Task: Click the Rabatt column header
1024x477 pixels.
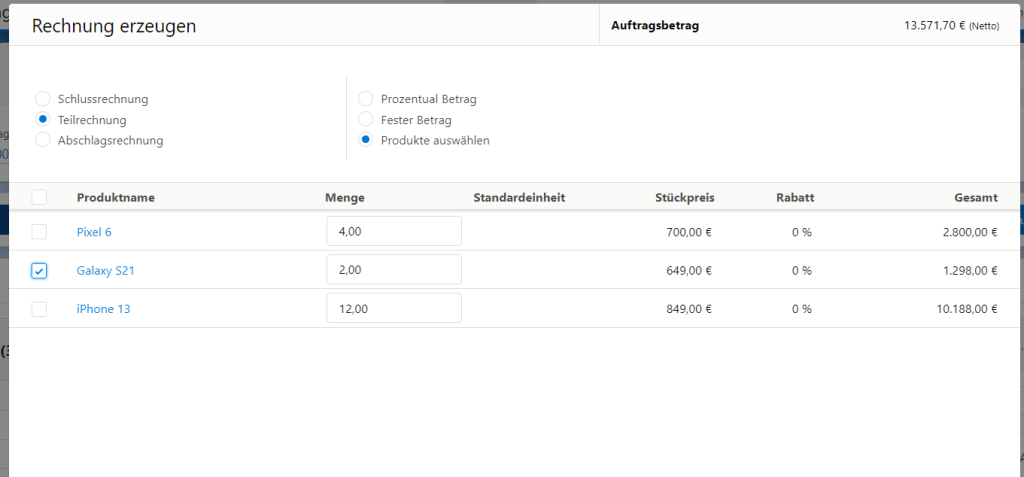Action: (794, 198)
